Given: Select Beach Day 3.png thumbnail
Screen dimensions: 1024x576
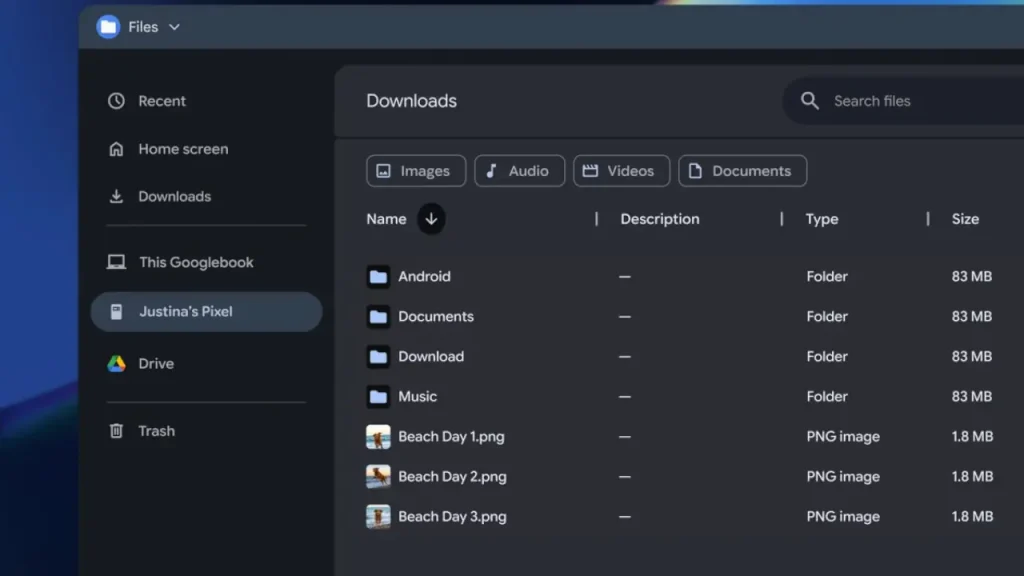Looking at the screenshot, I should pyautogui.click(x=378, y=517).
